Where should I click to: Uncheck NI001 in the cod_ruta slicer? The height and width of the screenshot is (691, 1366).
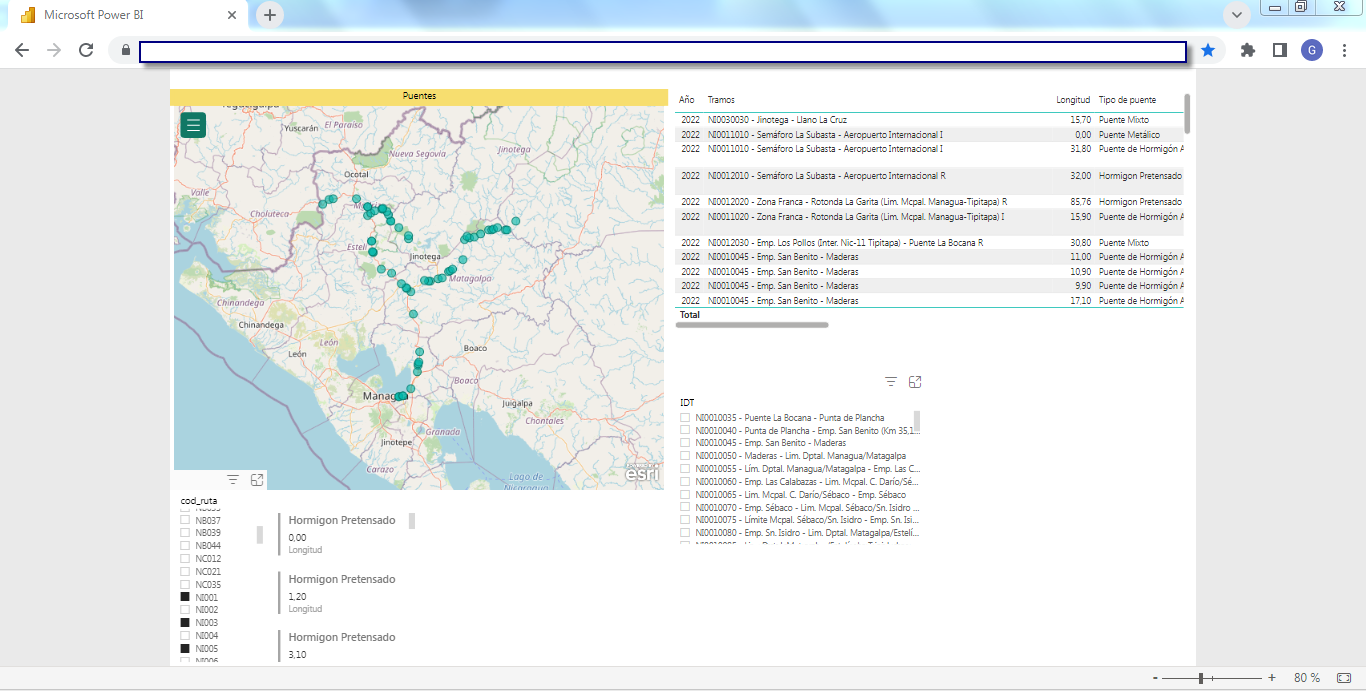pyautogui.click(x=185, y=597)
